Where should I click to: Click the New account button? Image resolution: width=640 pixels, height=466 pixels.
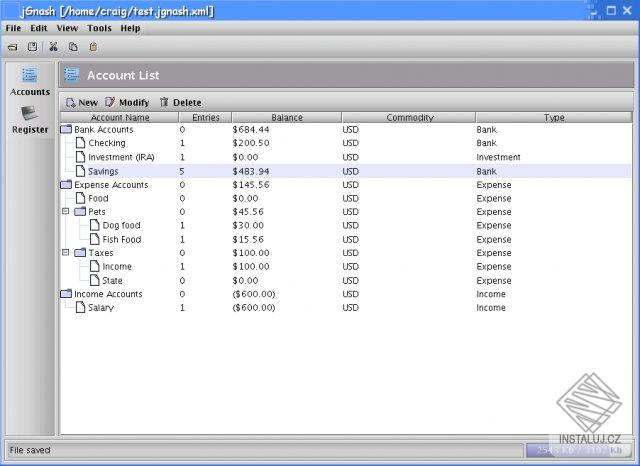tap(82, 102)
